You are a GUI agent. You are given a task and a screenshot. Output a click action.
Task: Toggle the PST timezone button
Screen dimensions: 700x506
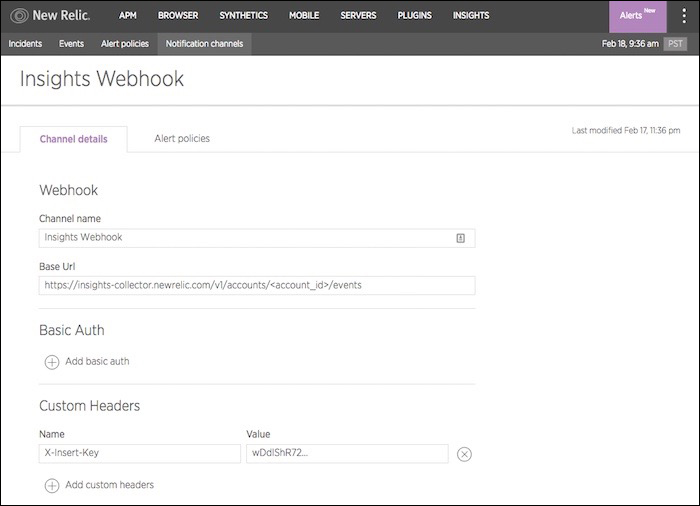pyautogui.click(x=675, y=44)
